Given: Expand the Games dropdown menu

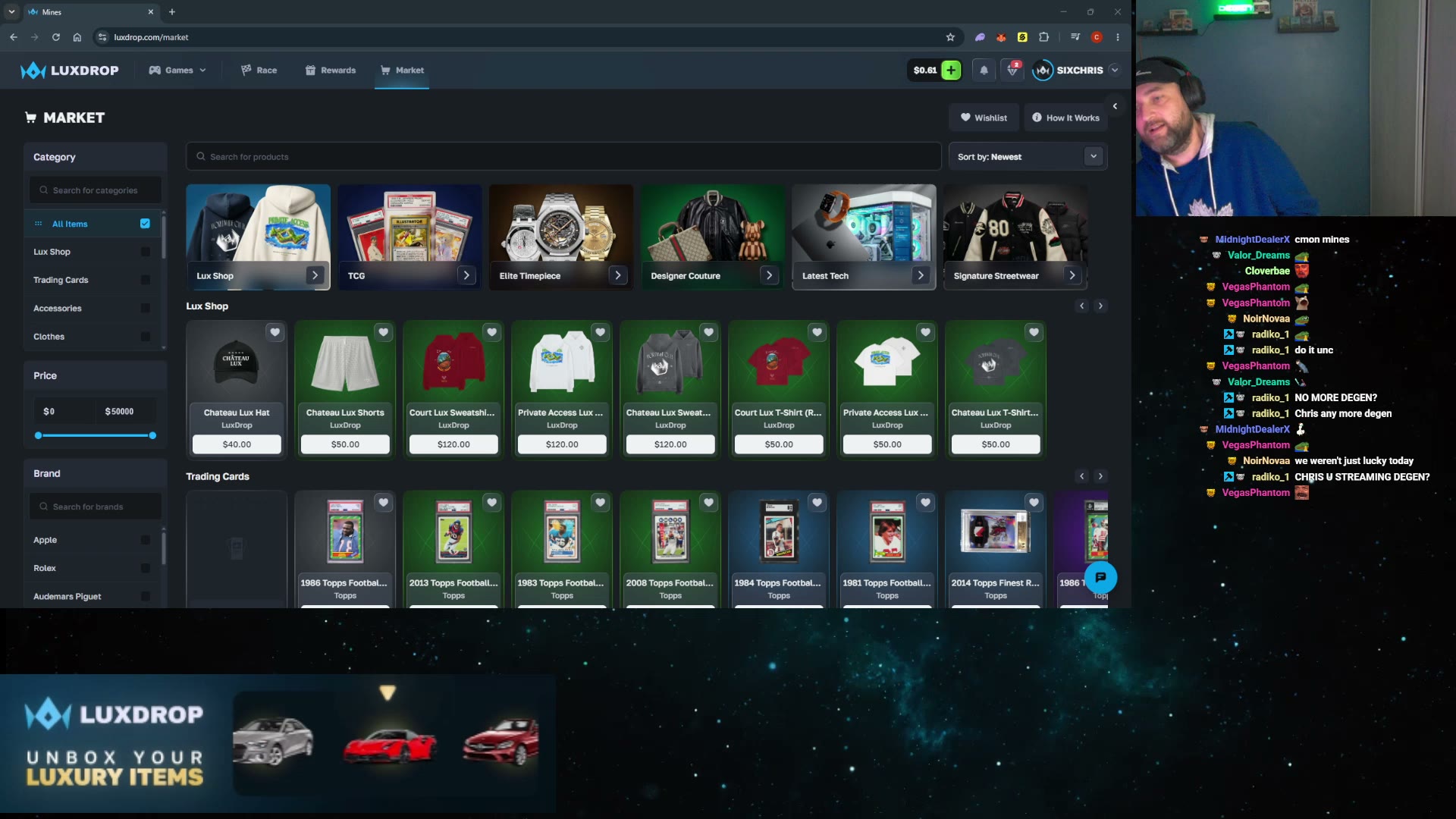Looking at the screenshot, I should (177, 71).
